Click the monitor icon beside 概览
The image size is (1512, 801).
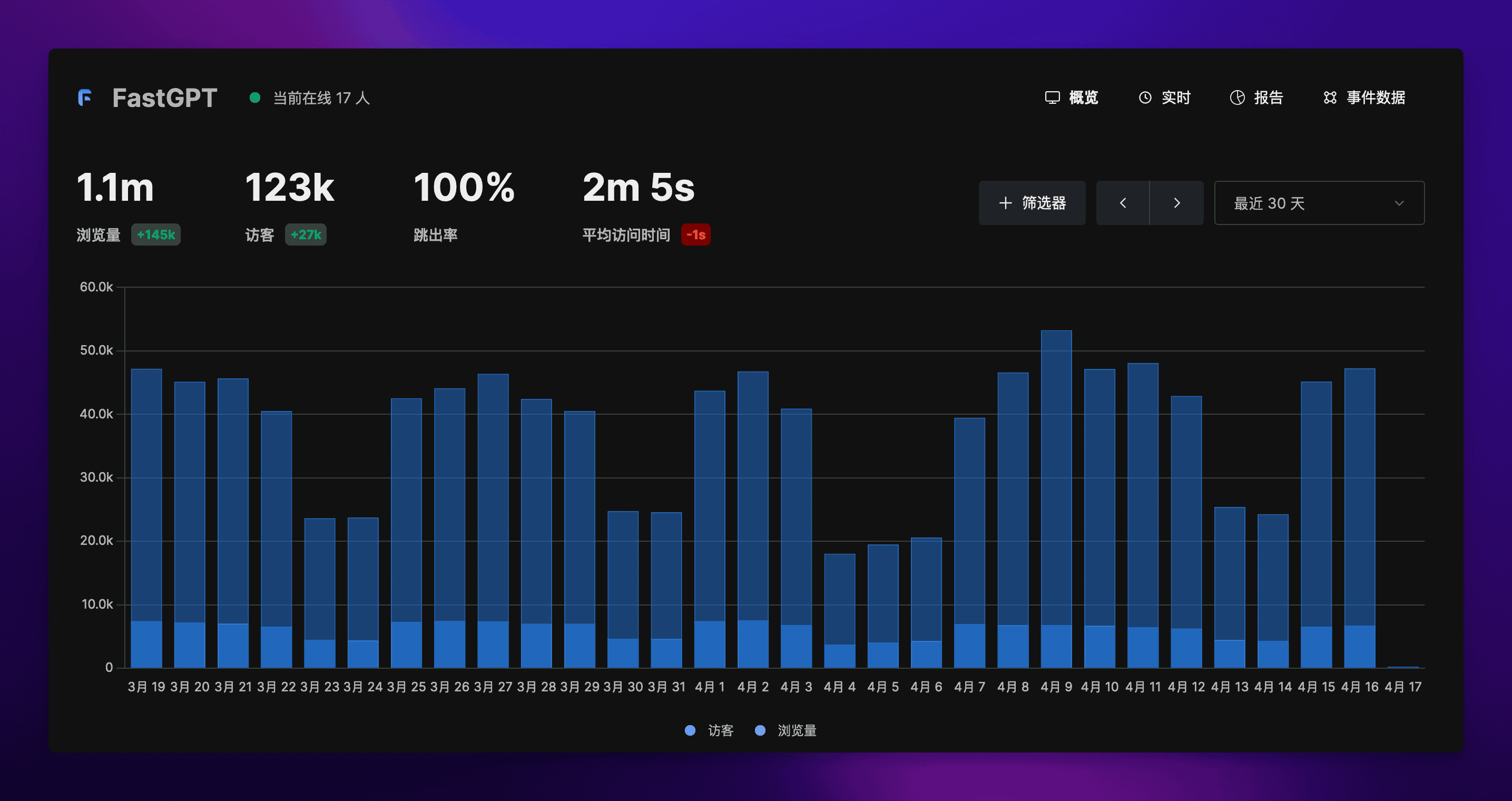click(1053, 97)
